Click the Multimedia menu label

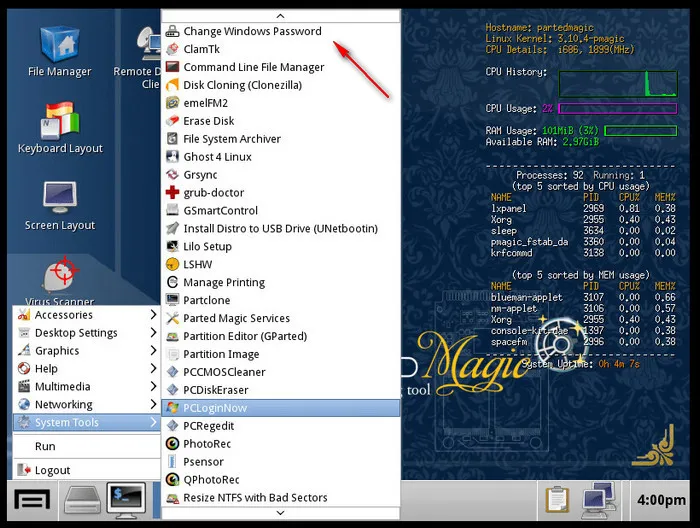[62, 387]
